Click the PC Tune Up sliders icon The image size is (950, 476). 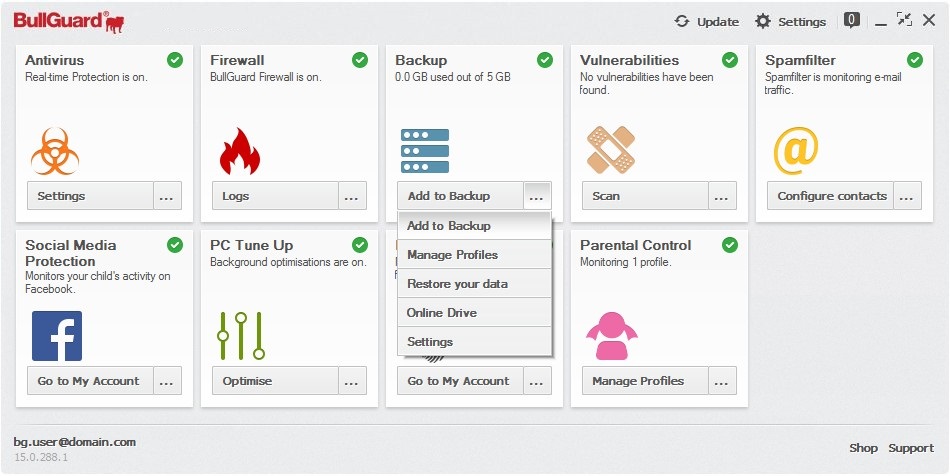point(241,336)
